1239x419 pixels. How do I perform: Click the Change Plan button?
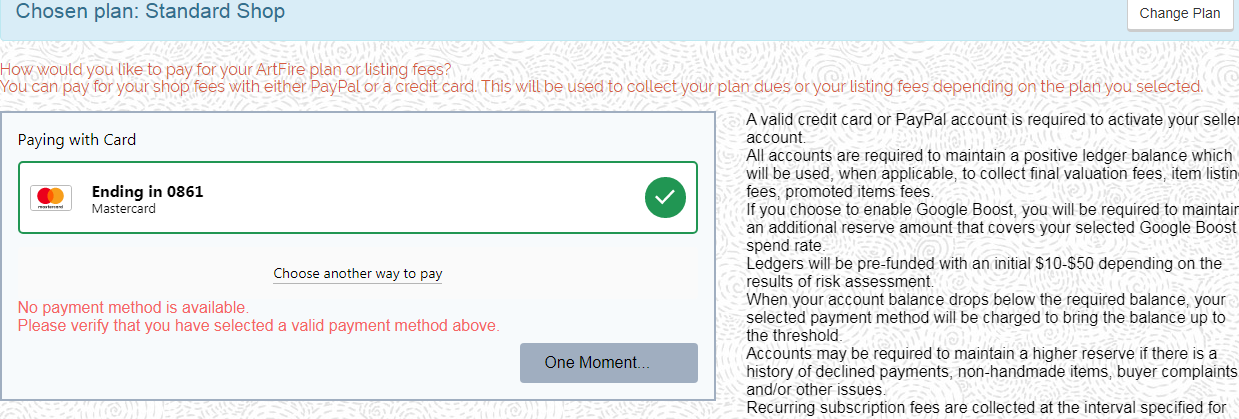(x=1180, y=14)
